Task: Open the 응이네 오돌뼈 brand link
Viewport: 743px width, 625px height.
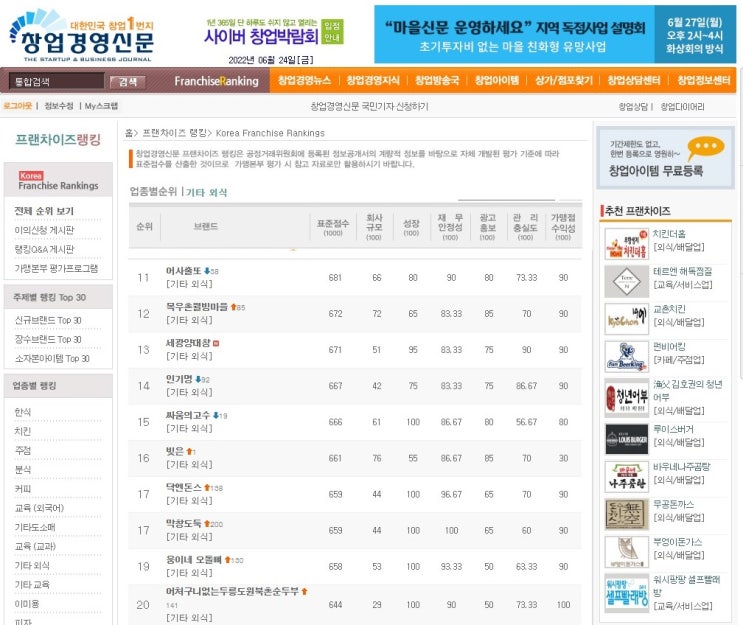Action: click(x=193, y=559)
